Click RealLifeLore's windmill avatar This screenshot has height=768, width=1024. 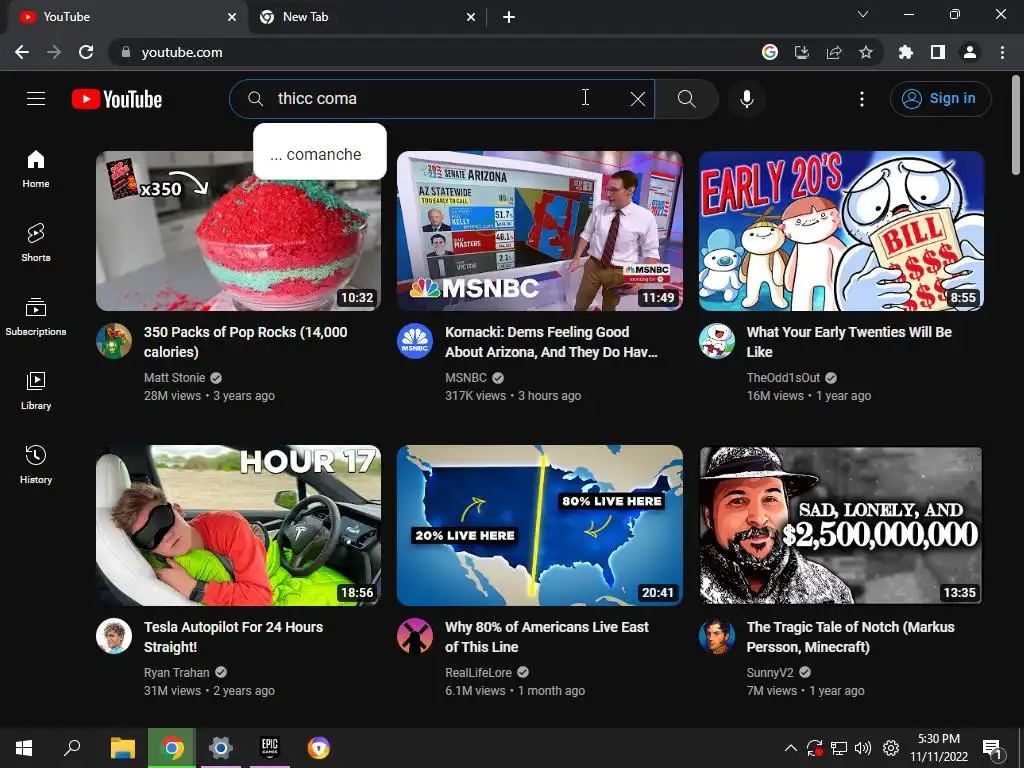(415, 636)
